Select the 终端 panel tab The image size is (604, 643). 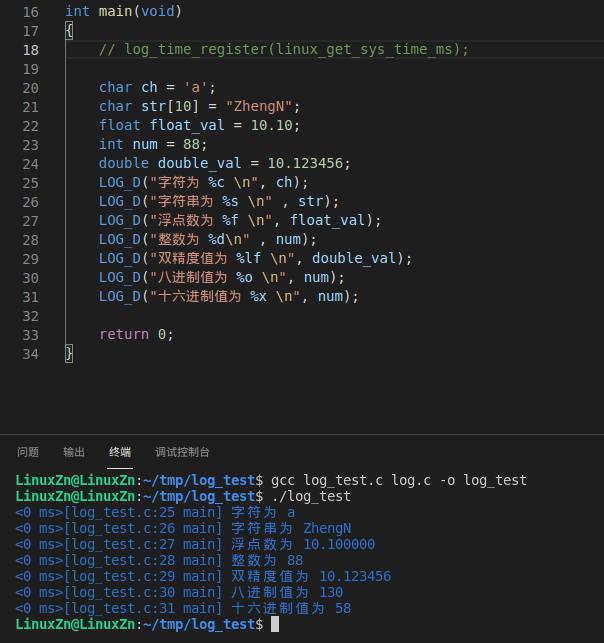pos(120,452)
